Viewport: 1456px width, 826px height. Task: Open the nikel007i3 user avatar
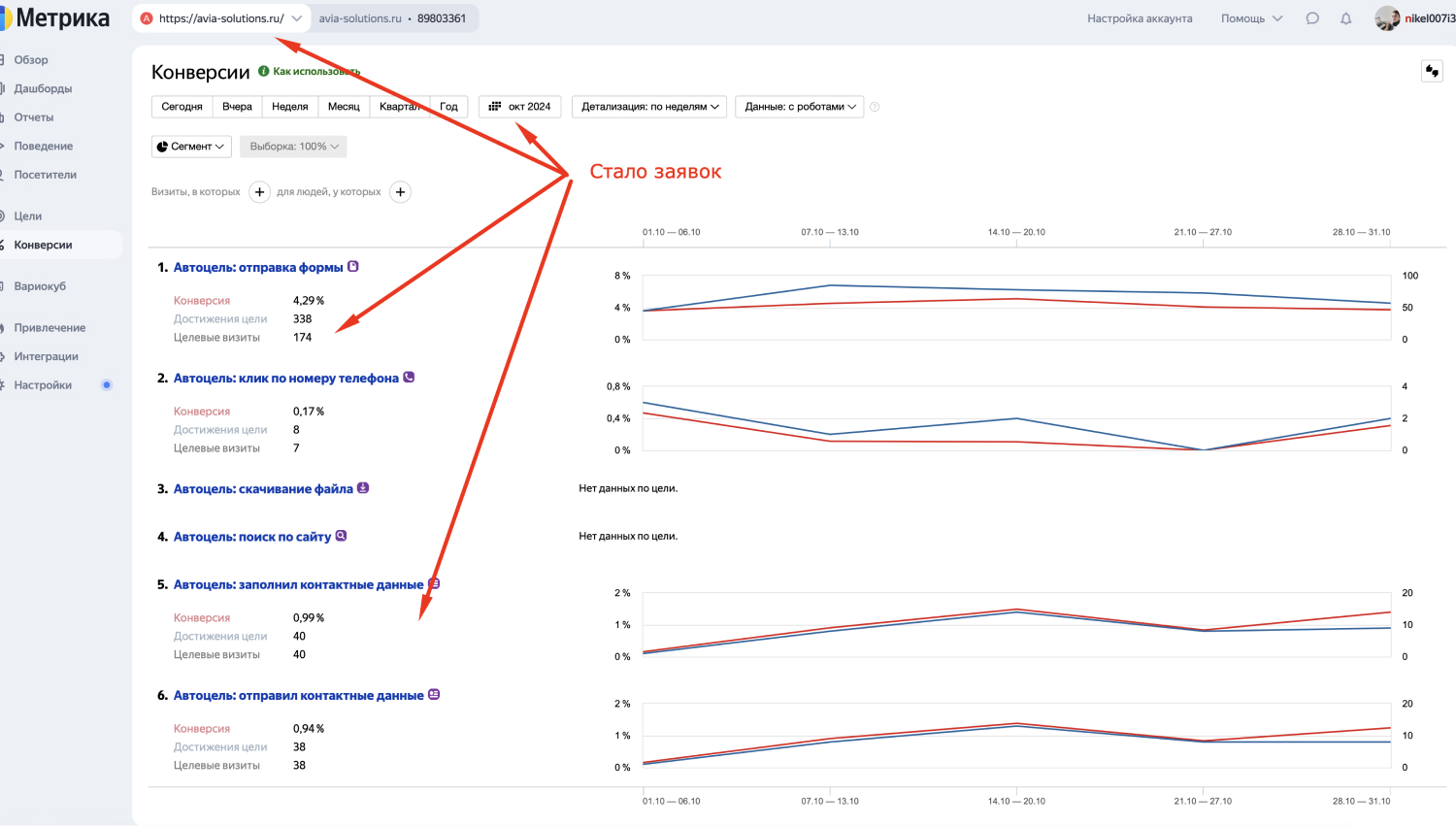coord(1387,18)
